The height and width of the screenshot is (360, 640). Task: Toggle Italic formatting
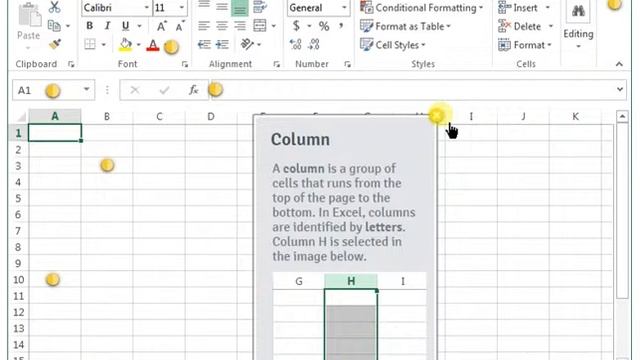click(107, 26)
